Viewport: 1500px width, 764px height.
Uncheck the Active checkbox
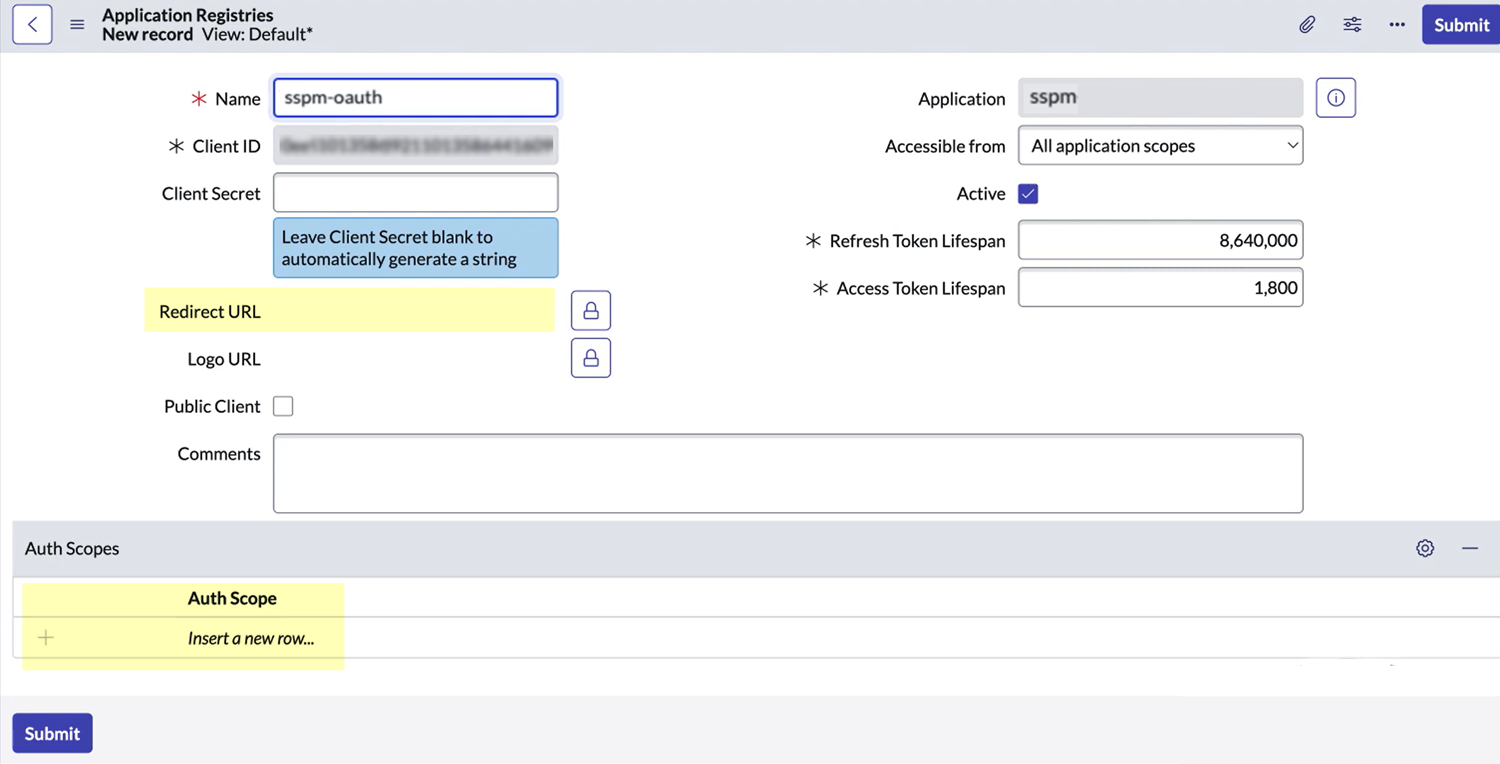click(x=1028, y=194)
